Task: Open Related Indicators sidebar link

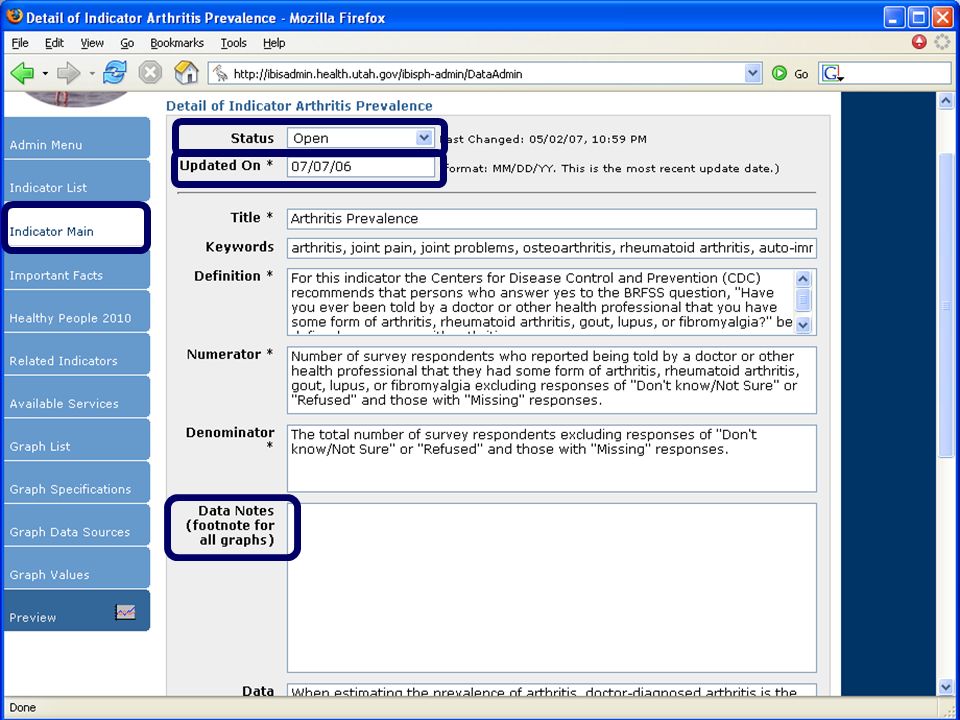Action: tap(77, 354)
